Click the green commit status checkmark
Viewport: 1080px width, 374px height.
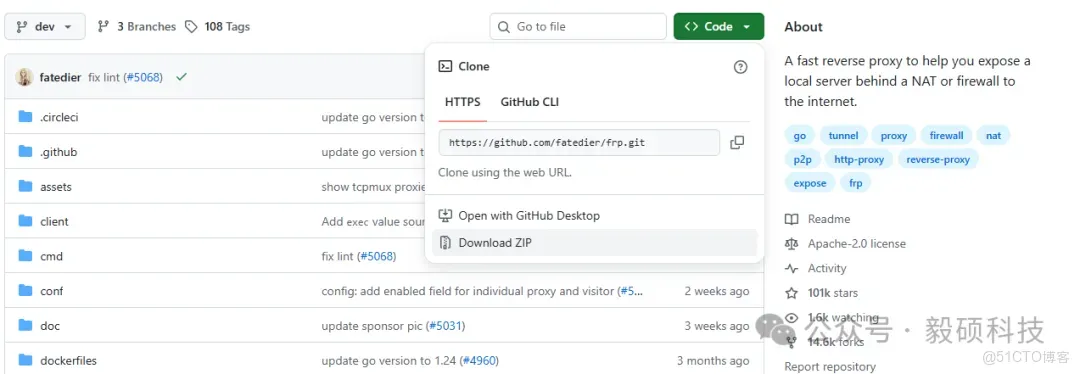181,77
